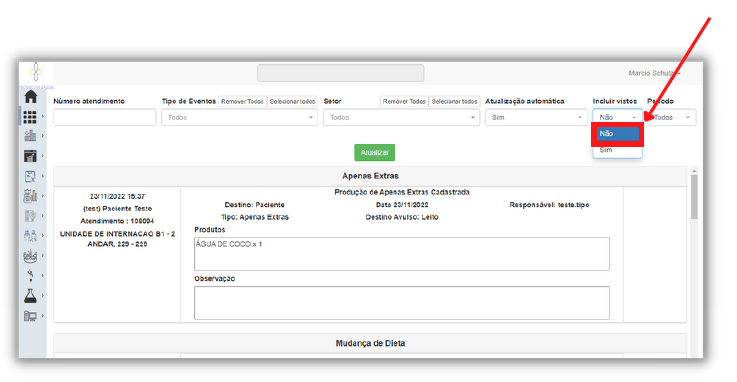Click the green Atualizar button
The image size is (737, 382).
(x=375, y=153)
